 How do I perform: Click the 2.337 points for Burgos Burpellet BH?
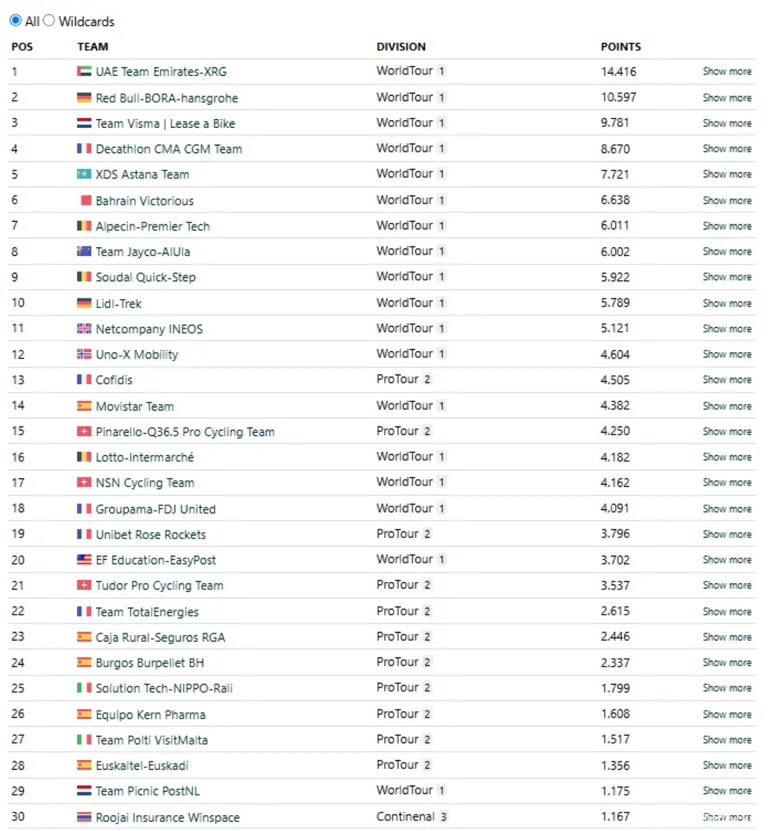[615, 663]
